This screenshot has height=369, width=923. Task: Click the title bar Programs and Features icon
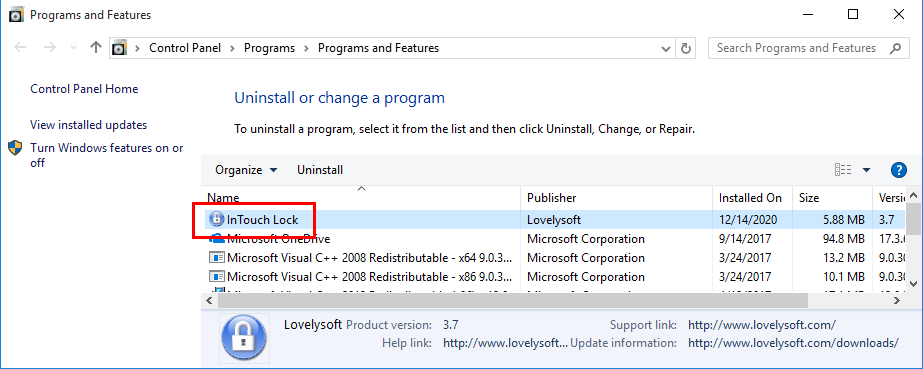(16, 15)
